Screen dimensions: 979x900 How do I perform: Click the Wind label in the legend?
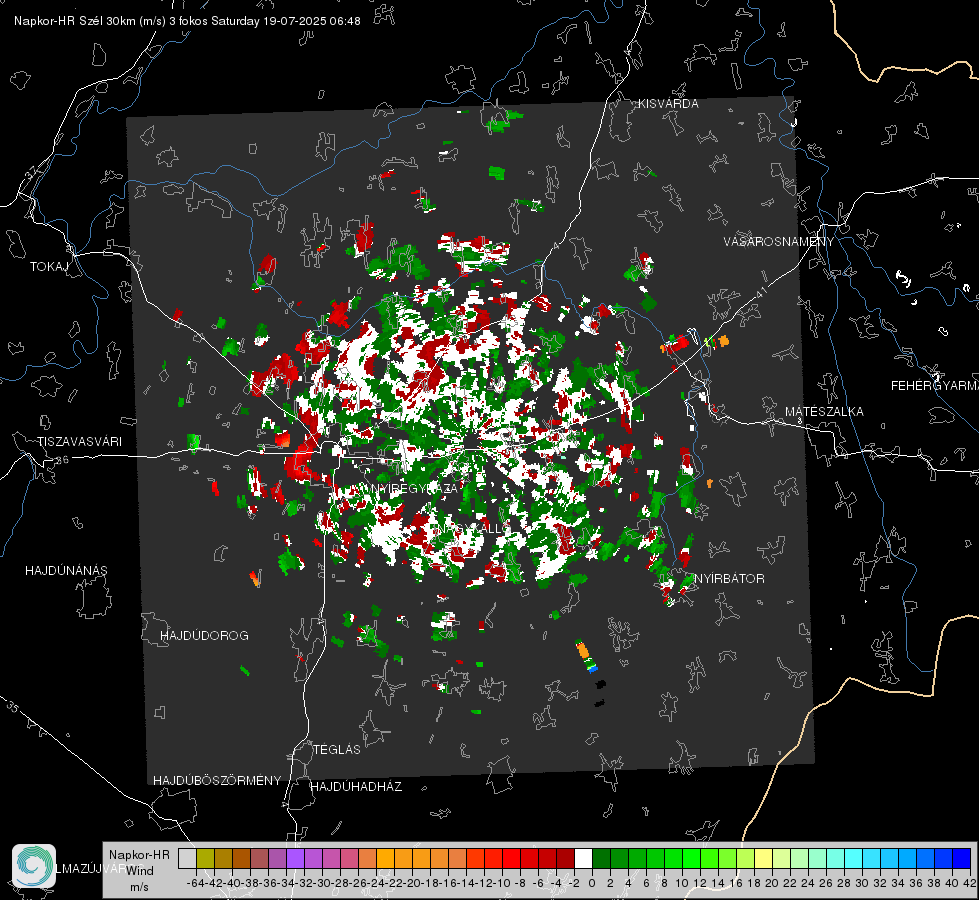[140, 871]
